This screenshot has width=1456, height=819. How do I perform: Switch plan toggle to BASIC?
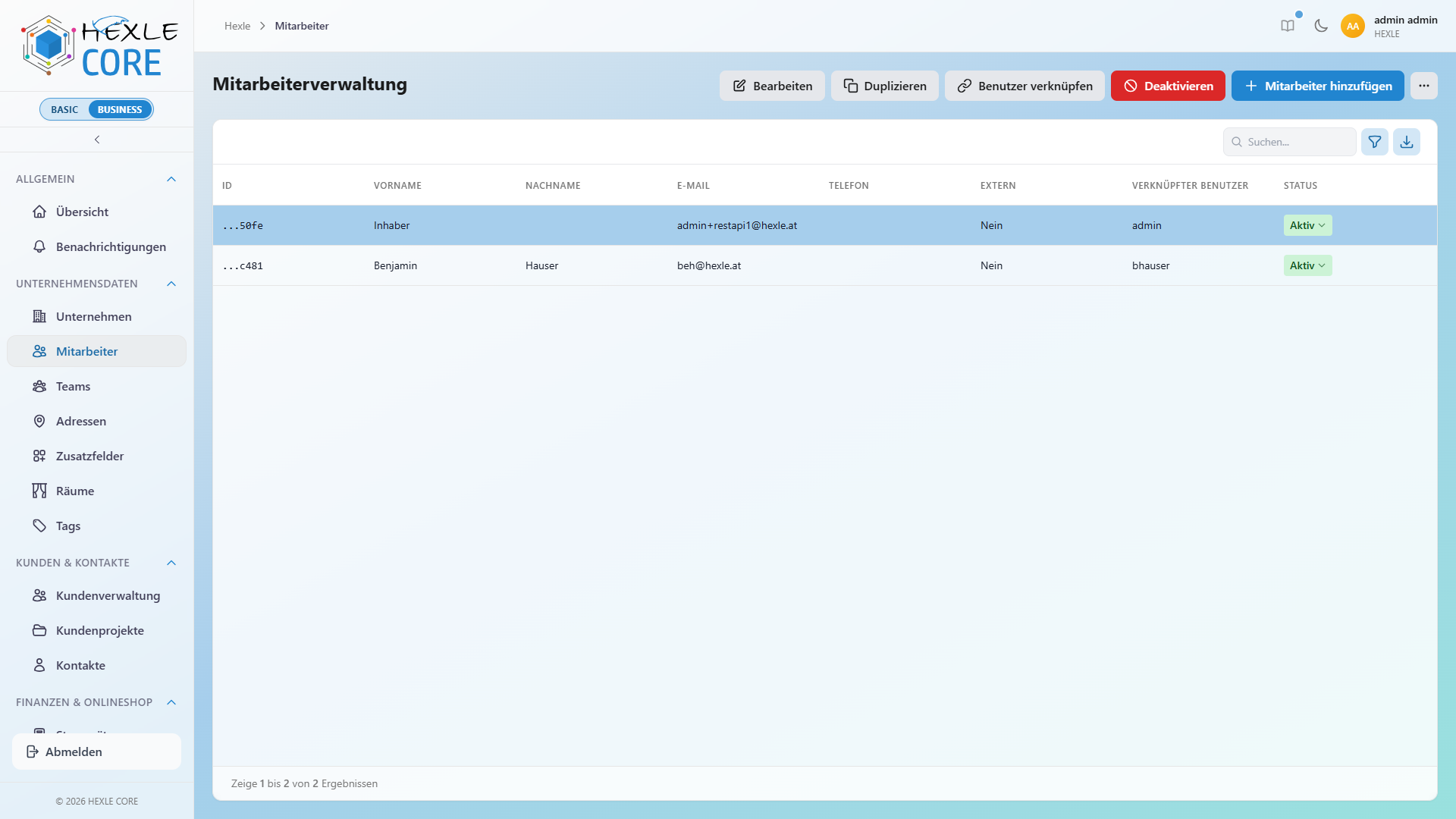[x=64, y=109]
